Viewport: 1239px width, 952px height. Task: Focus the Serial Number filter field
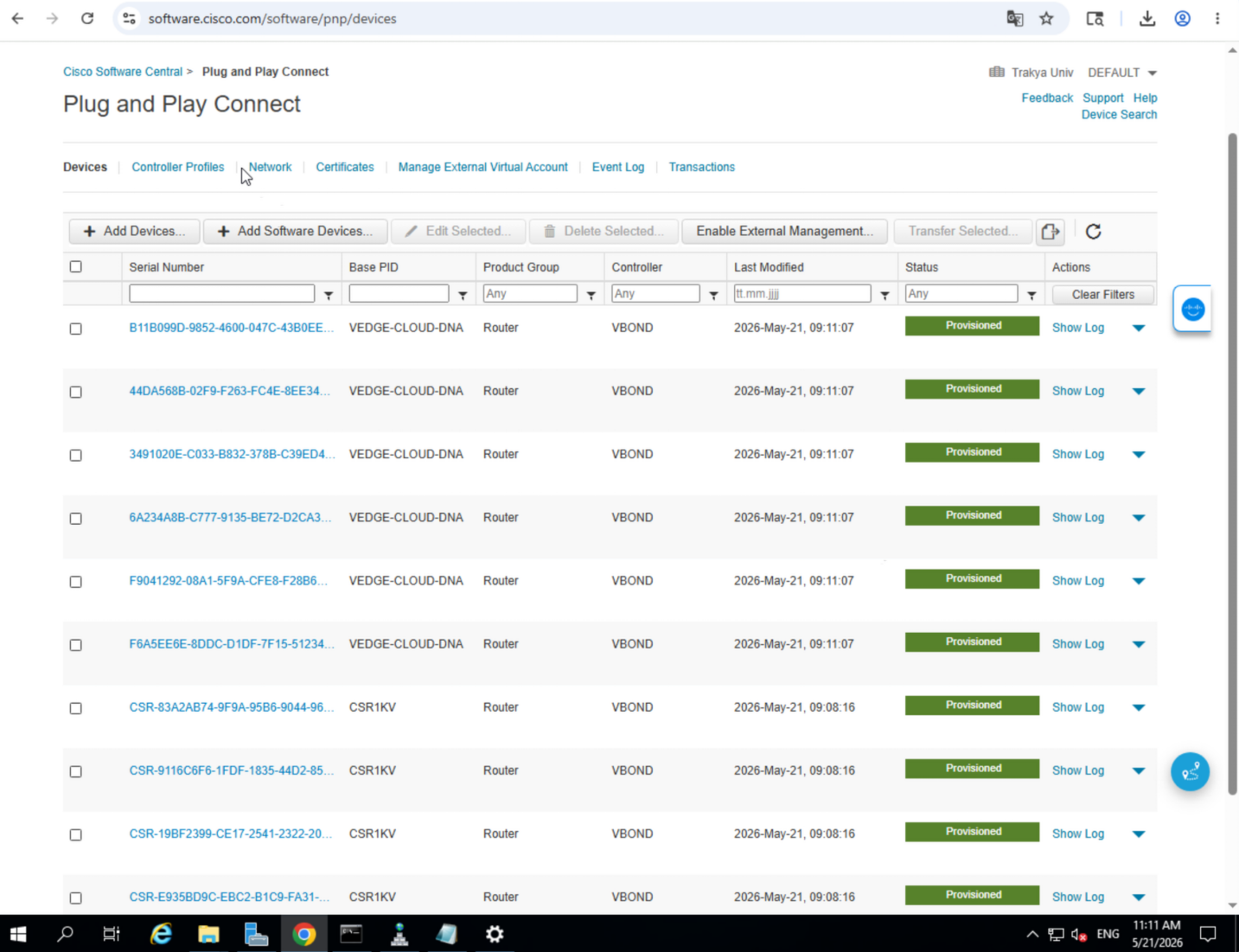(x=221, y=294)
